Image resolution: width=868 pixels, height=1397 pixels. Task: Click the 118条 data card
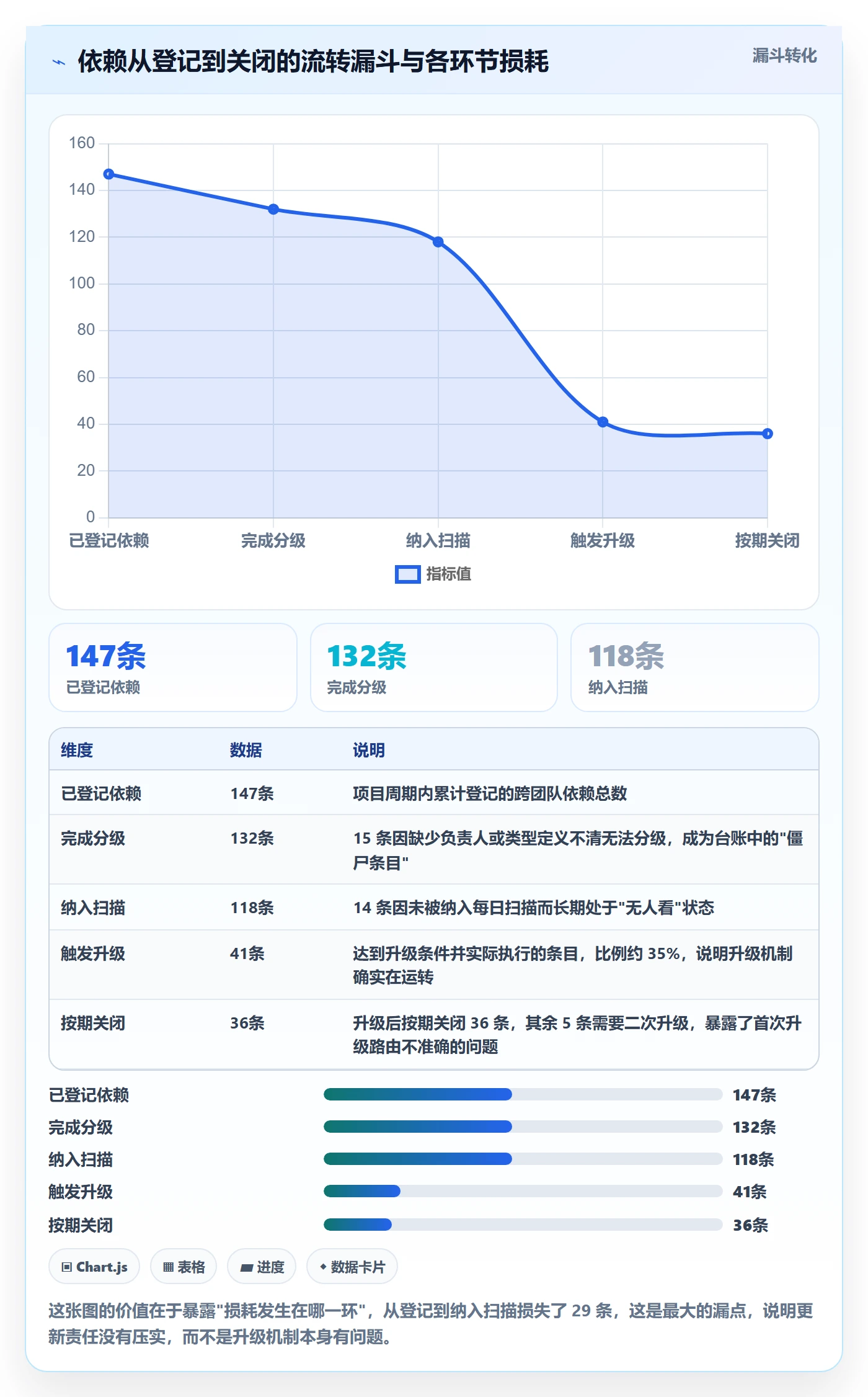tap(695, 667)
